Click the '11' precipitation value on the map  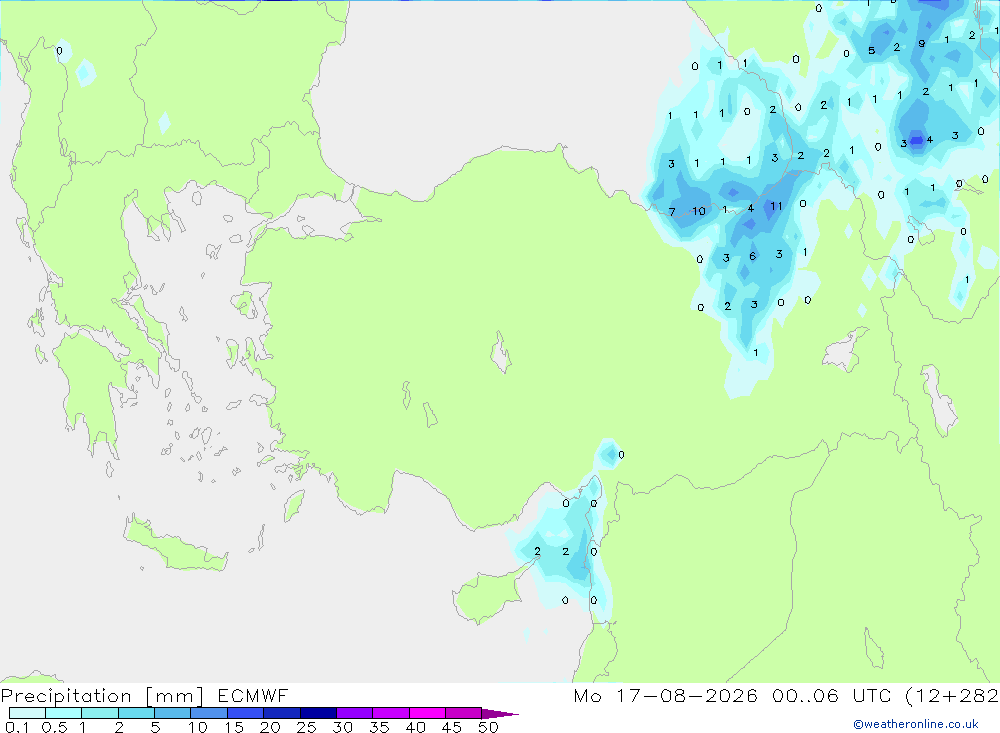point(776,206)
